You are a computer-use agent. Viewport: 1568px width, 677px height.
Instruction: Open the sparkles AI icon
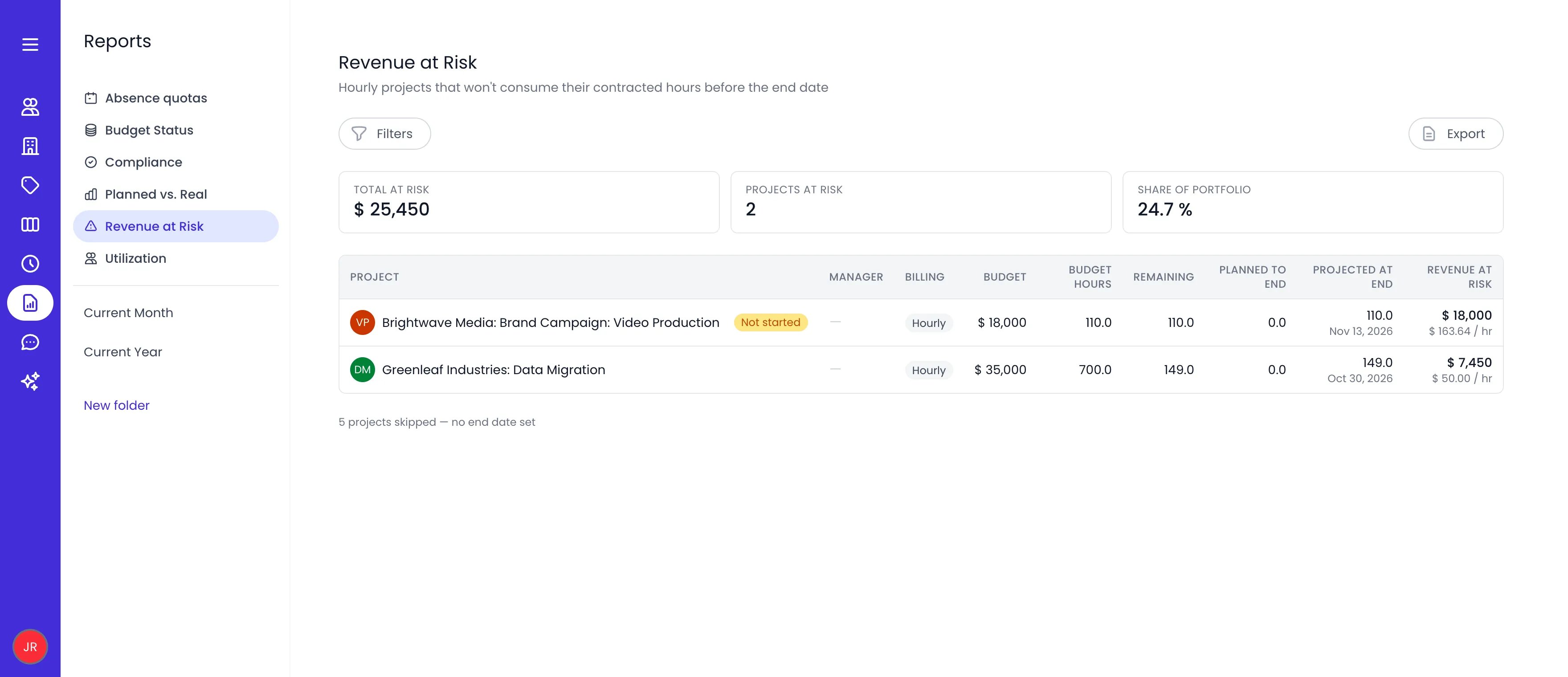click(30, 381)
